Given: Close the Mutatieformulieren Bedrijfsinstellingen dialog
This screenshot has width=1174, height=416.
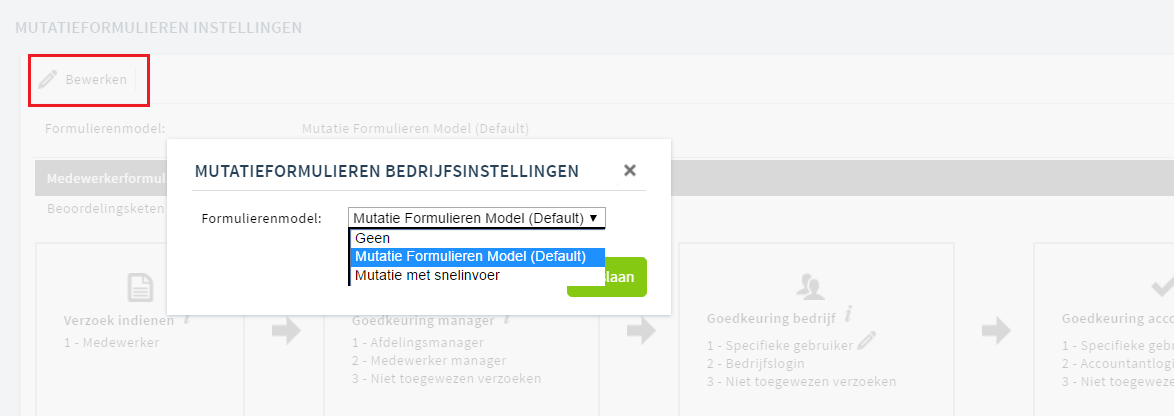Looking at the screenshot, I should pos(630,171).
